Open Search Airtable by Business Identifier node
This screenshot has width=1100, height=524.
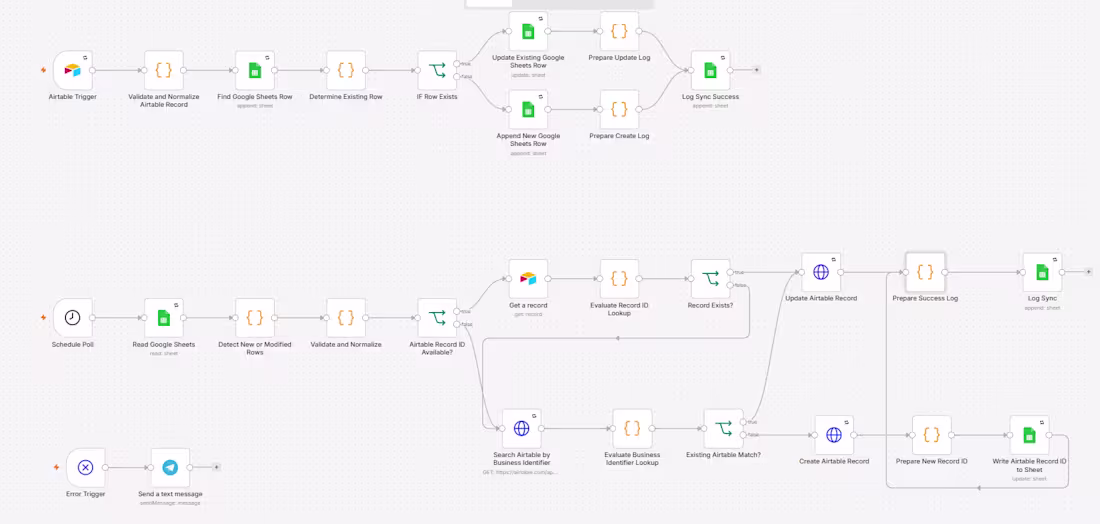[521, 428]
